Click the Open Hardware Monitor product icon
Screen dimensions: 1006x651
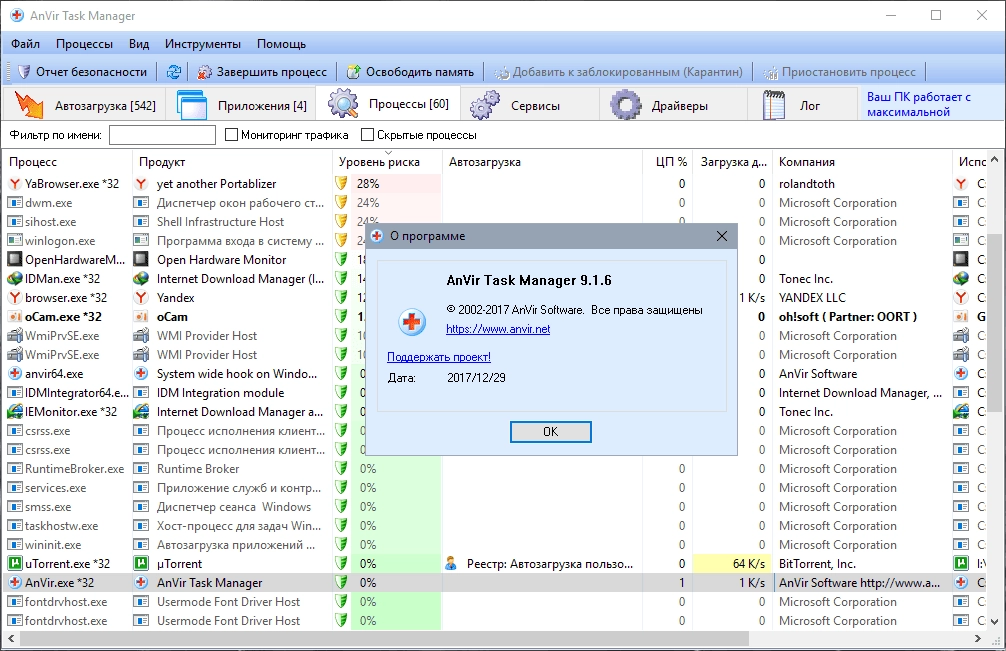(x=141, y=260)
